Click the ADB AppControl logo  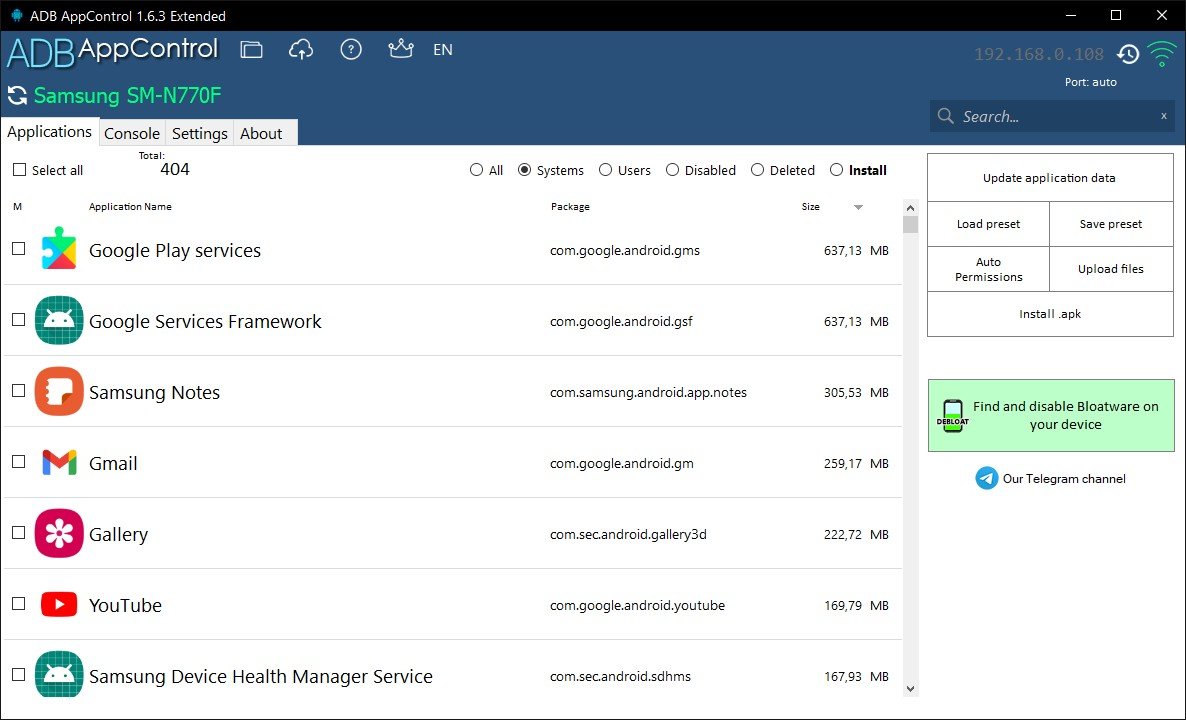tap(113, 51)
